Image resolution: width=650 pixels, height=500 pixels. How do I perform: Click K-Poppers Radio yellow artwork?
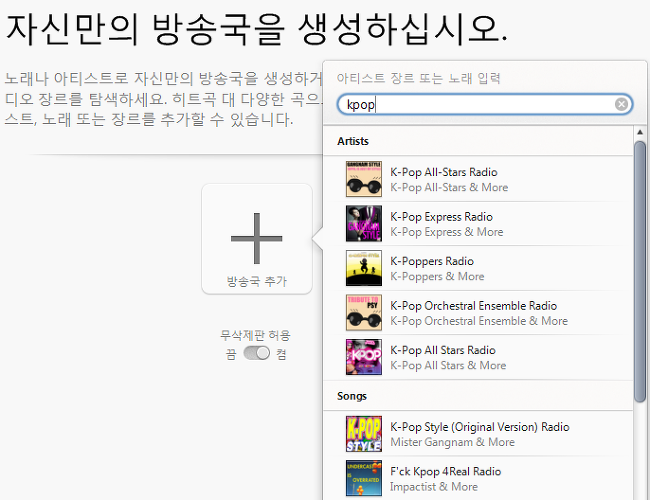(x=364, y=268)
